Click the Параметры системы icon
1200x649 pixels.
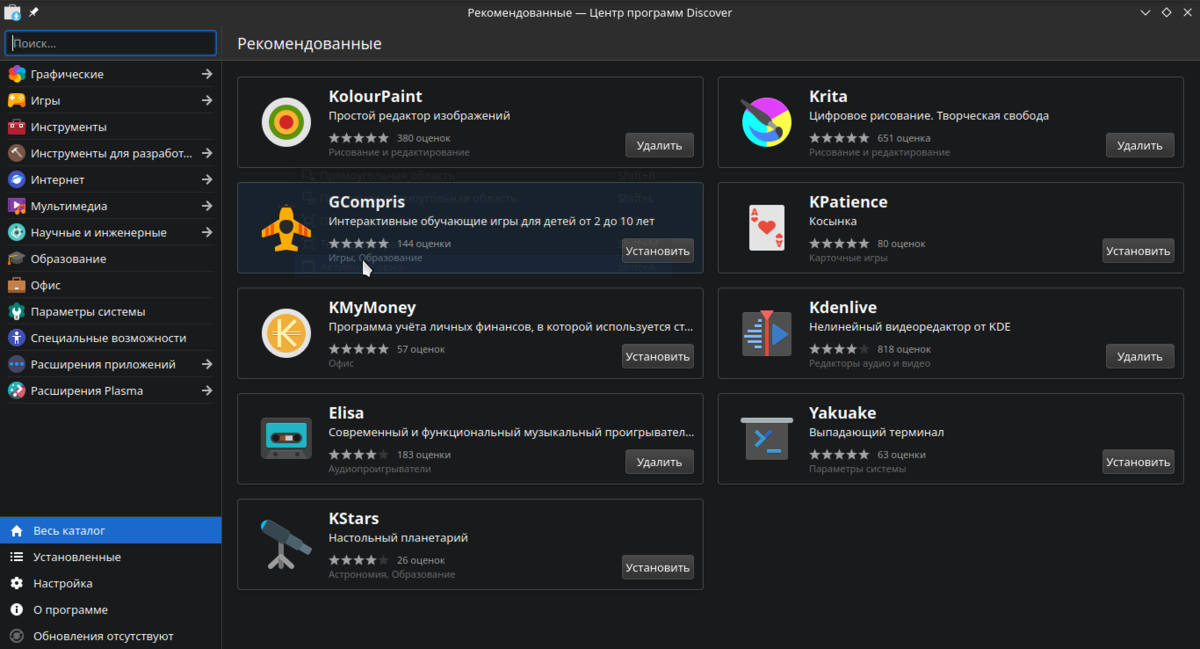[x=16, y=311]
